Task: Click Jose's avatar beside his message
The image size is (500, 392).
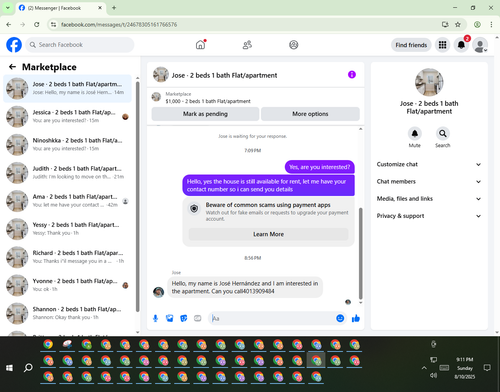Action: [x=158, y=292]
